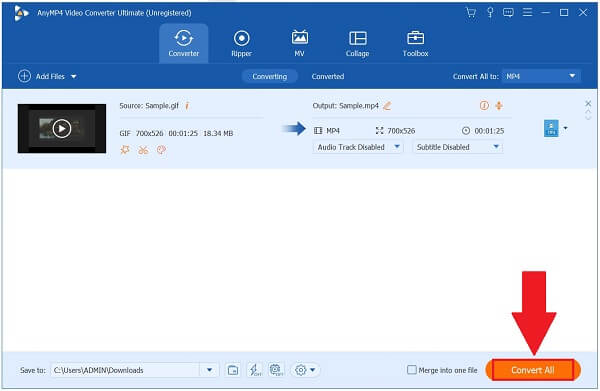Open the output folder icon

[233, 370]
